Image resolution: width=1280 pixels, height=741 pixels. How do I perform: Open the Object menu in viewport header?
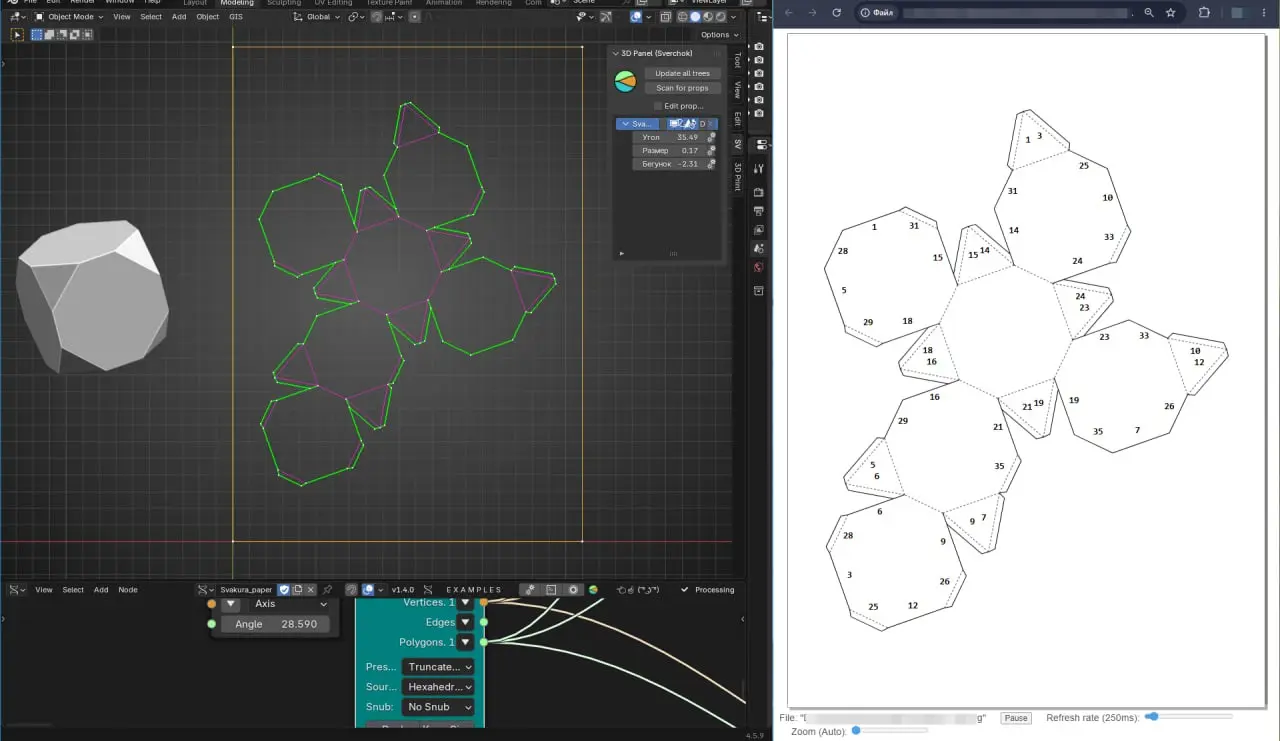(208, 17)
